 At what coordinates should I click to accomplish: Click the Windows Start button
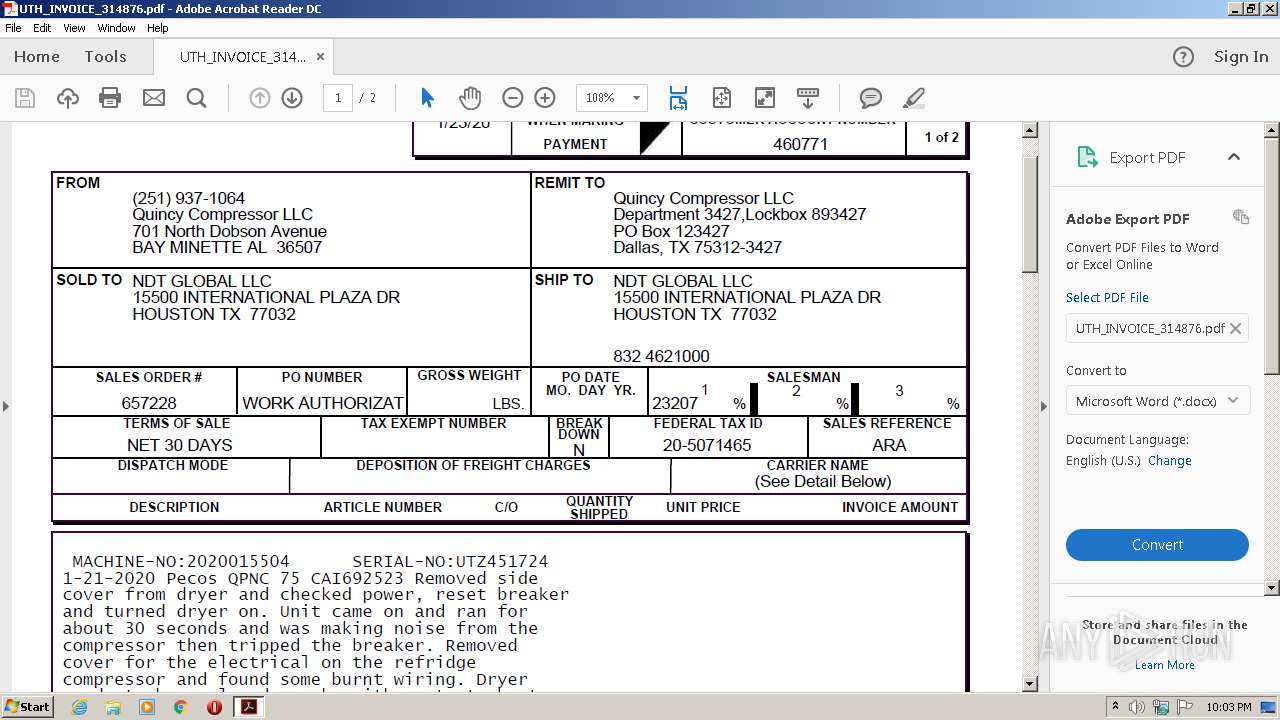[x=28, y=707]
